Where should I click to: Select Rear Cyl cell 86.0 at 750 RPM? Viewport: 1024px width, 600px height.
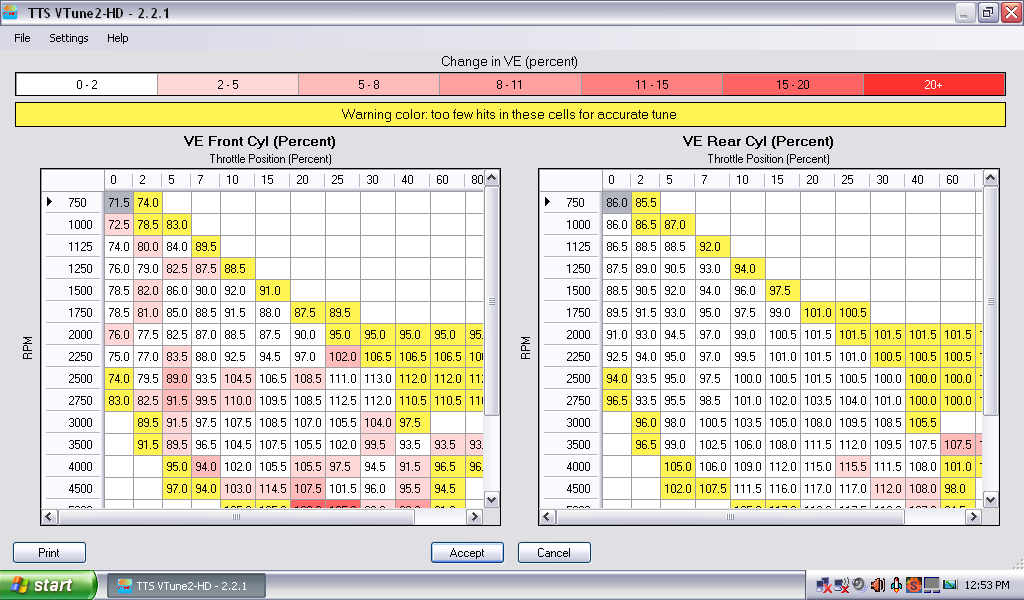616,202
